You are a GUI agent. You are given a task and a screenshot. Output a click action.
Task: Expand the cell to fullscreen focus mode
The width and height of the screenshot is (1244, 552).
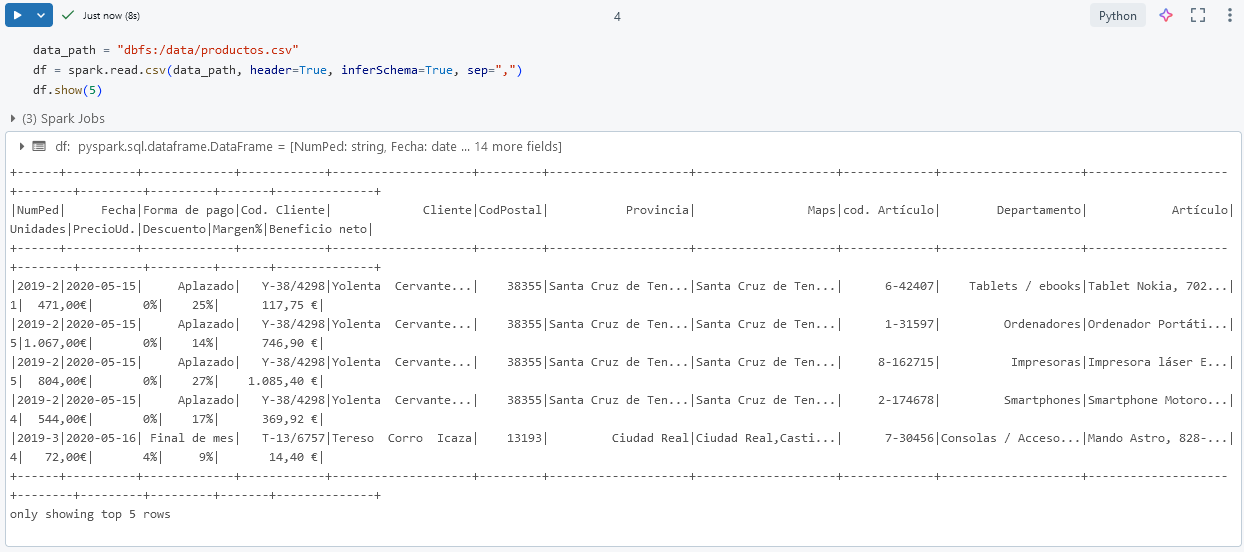[x=1198, y=16]
